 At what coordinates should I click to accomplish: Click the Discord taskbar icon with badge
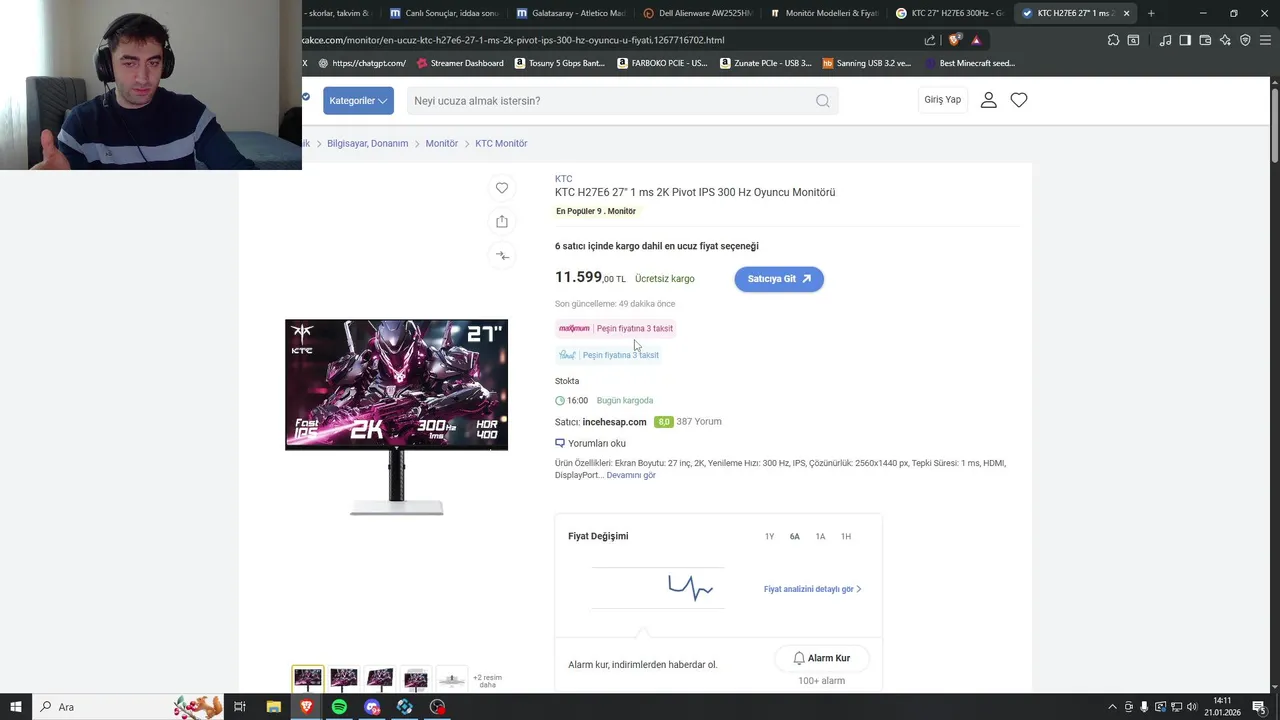(372, 707)
